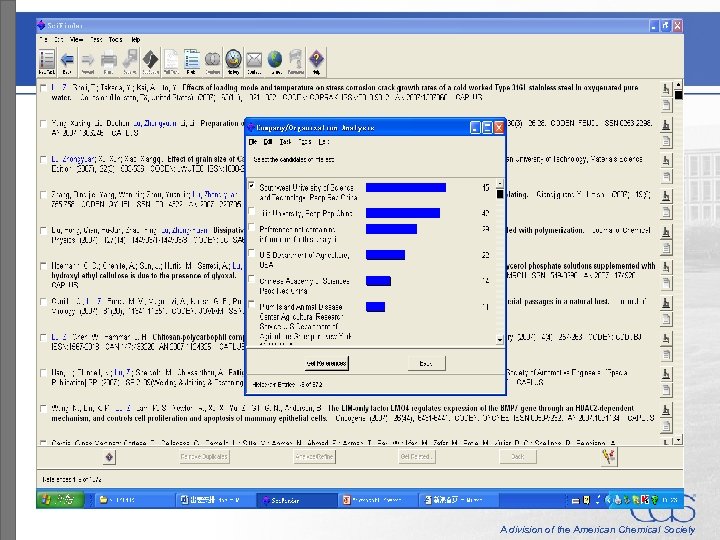Image resolution: width=720 pixels, height=540 pixels.
Task: Click the Print toolbar icon
Action: click(x=108, y=62)
